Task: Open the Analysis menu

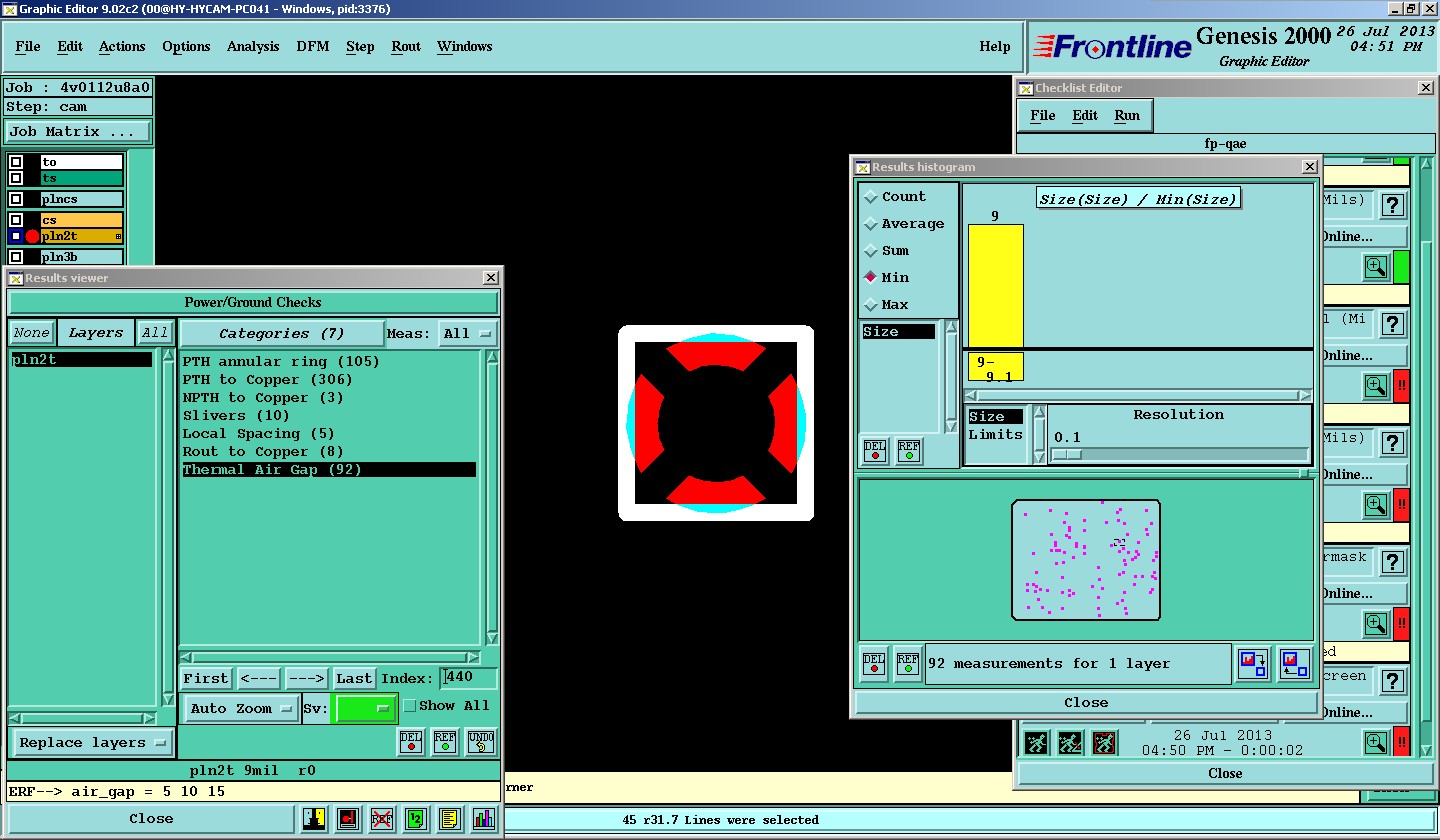Action: [253, 46]
